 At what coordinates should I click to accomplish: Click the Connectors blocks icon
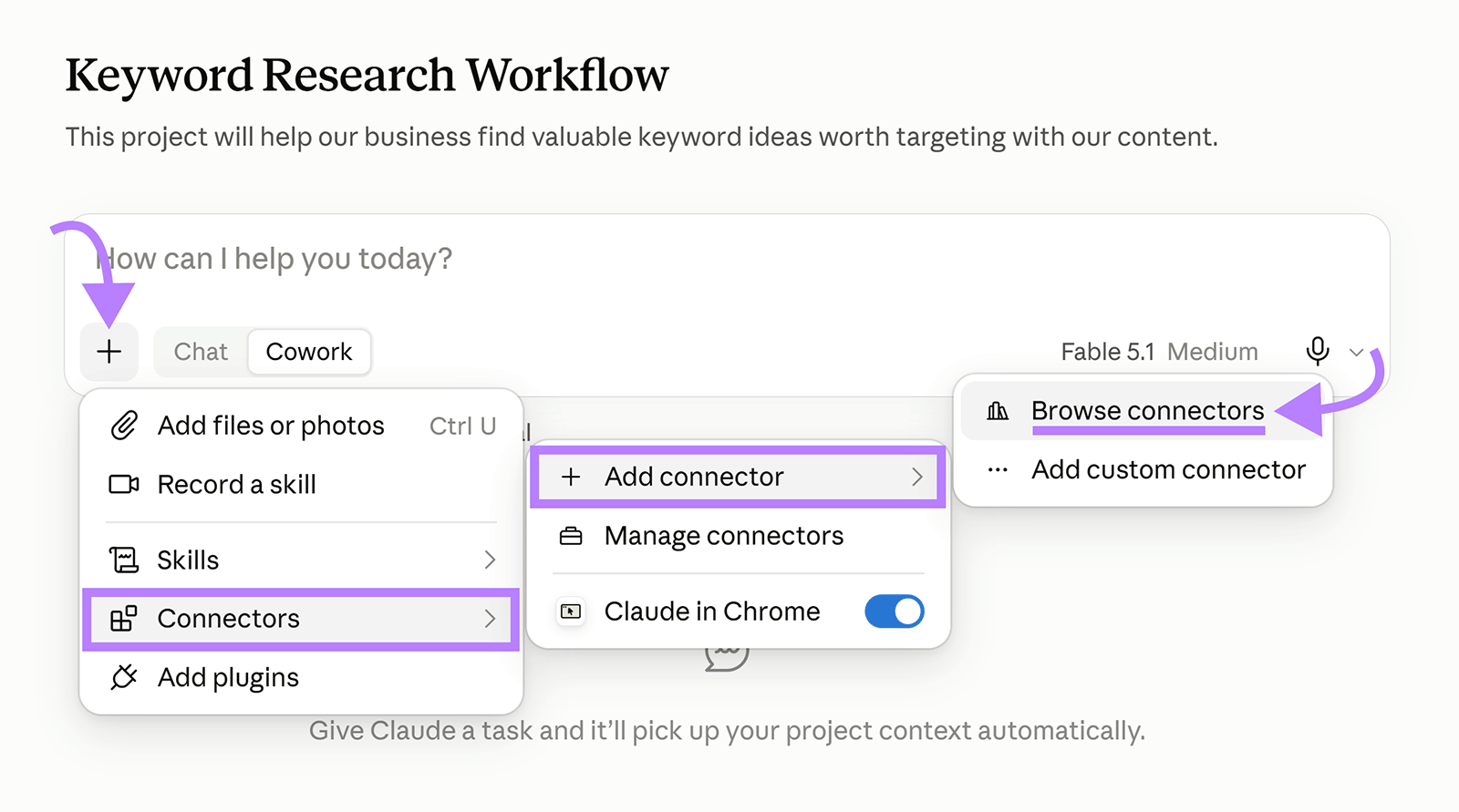pos(124,619)
